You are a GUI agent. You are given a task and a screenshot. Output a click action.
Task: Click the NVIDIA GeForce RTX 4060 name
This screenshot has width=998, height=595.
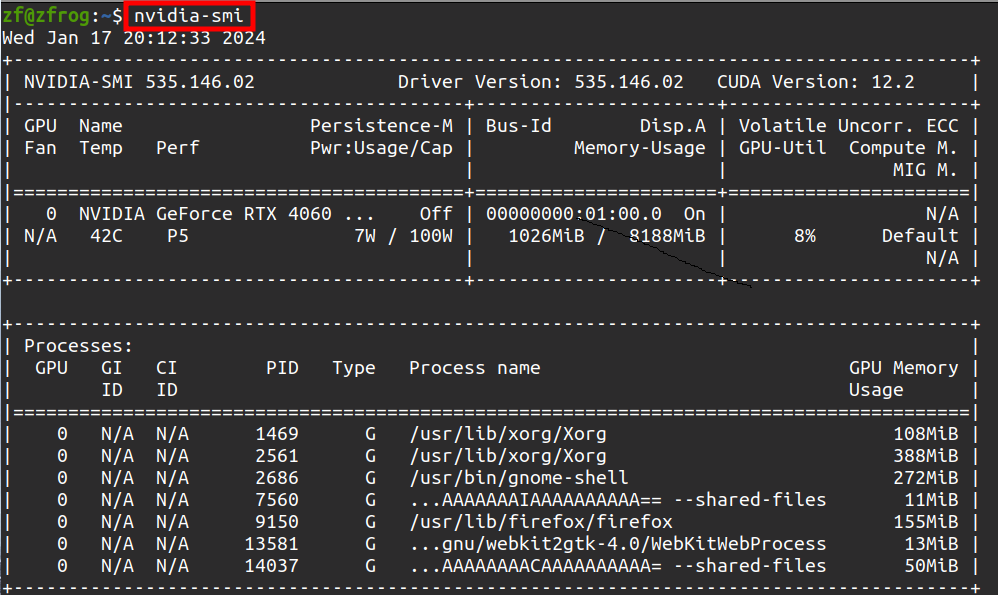(x=205, y=214)
